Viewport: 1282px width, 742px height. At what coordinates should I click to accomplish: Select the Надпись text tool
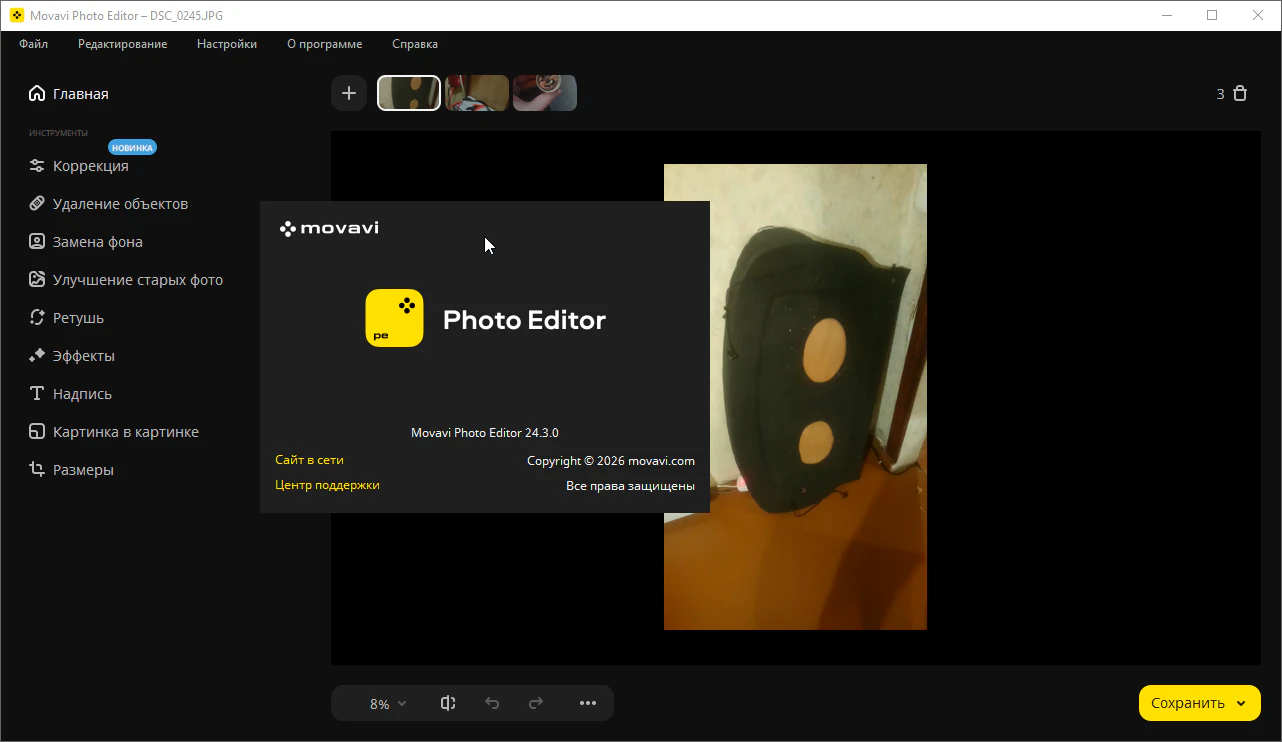[x=82, y=394]
